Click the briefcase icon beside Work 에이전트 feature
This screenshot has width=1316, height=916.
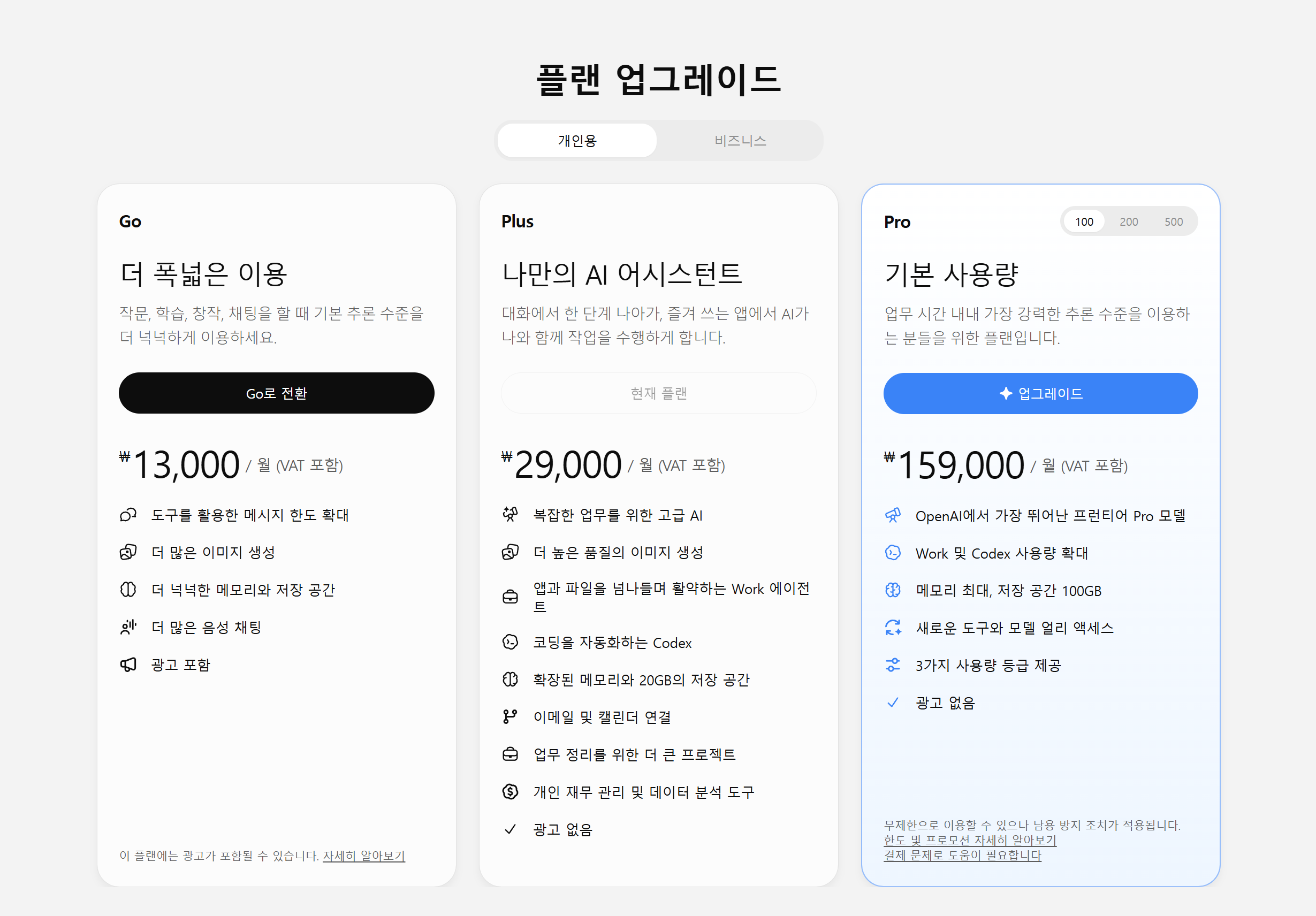point(510,598)
